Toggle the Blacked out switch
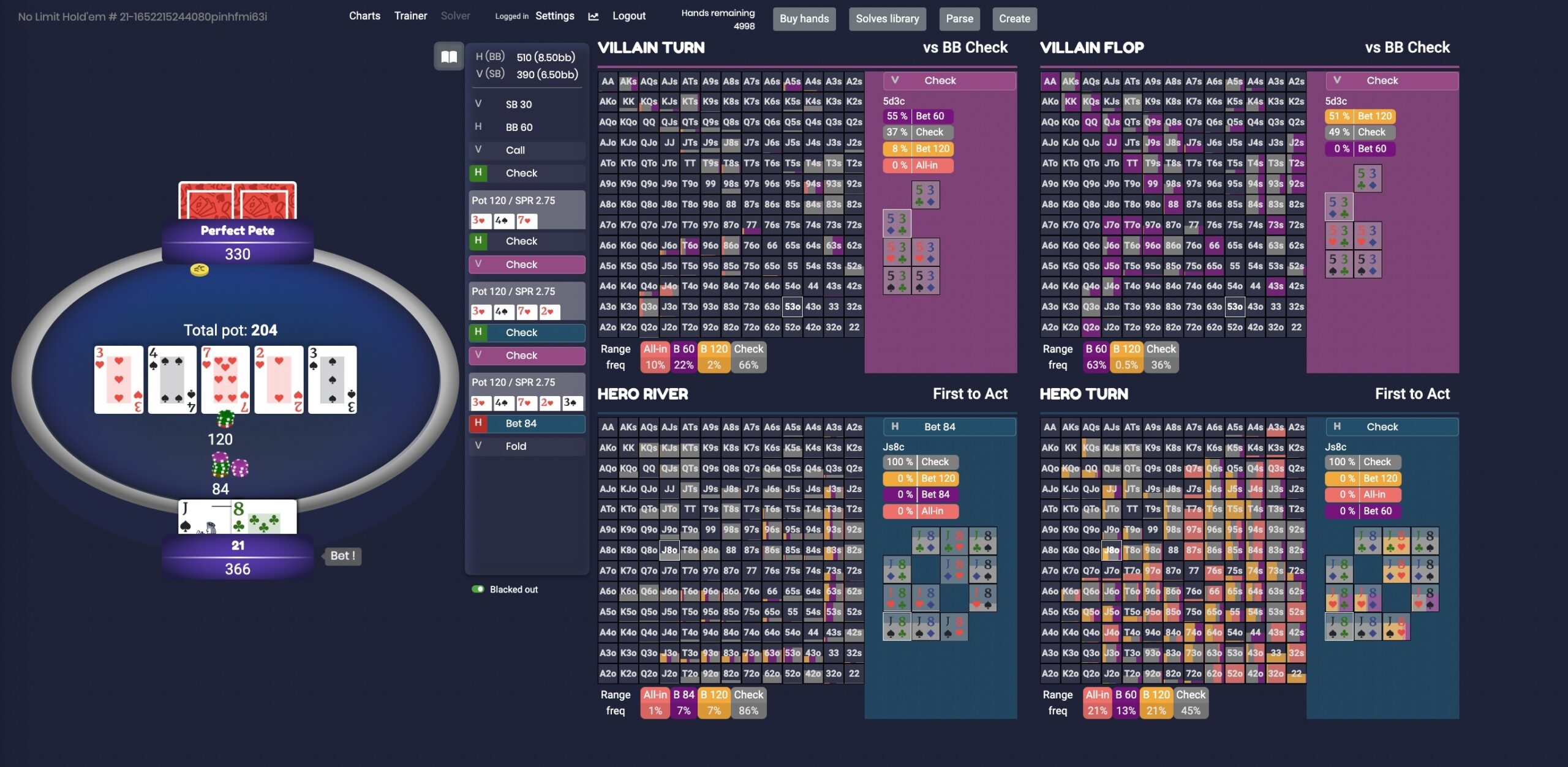1568x767 pixels. click(x=479, y=589)
